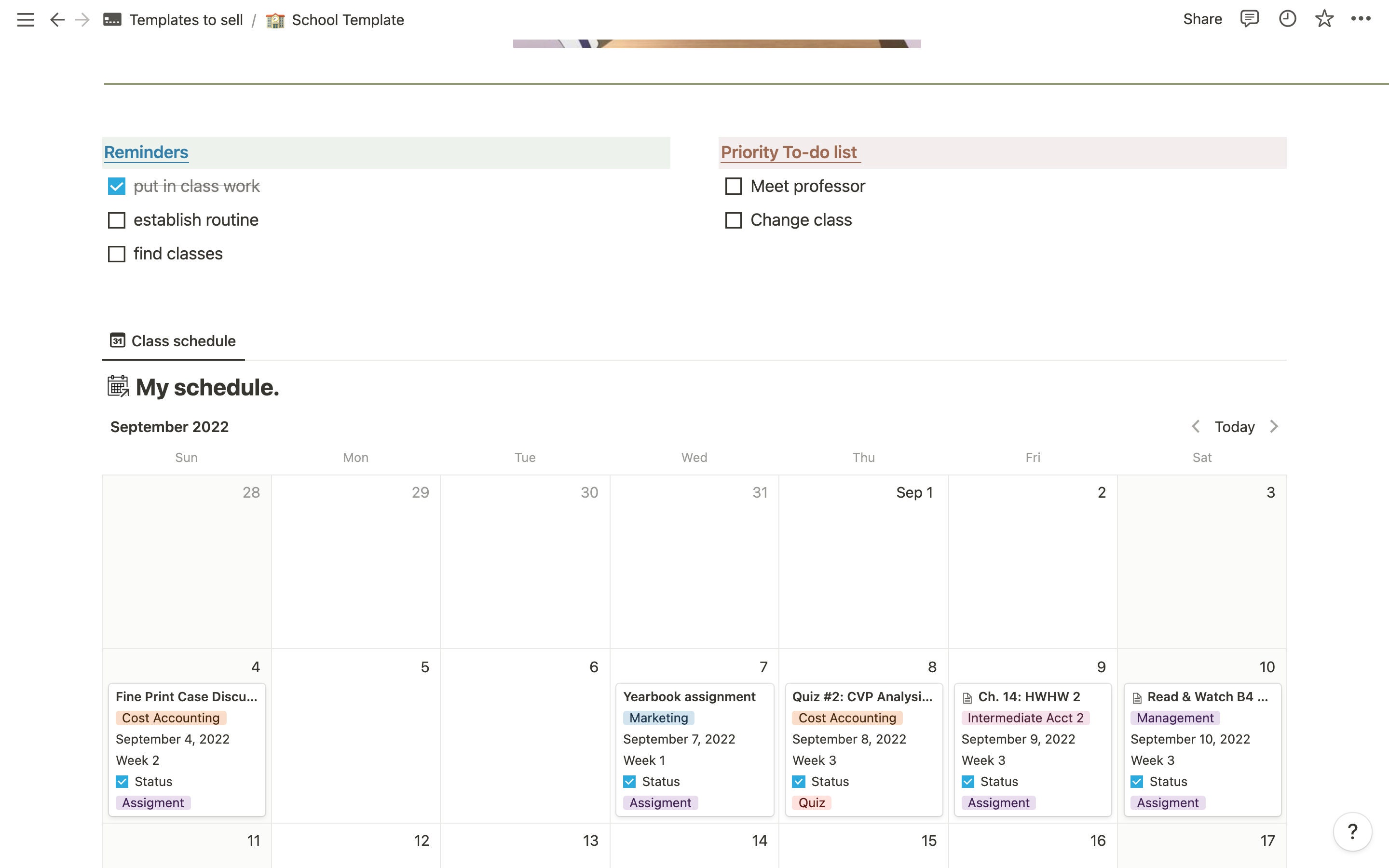Open page history clock icon
The image size is (1389, 868).
pos(1287,19)
